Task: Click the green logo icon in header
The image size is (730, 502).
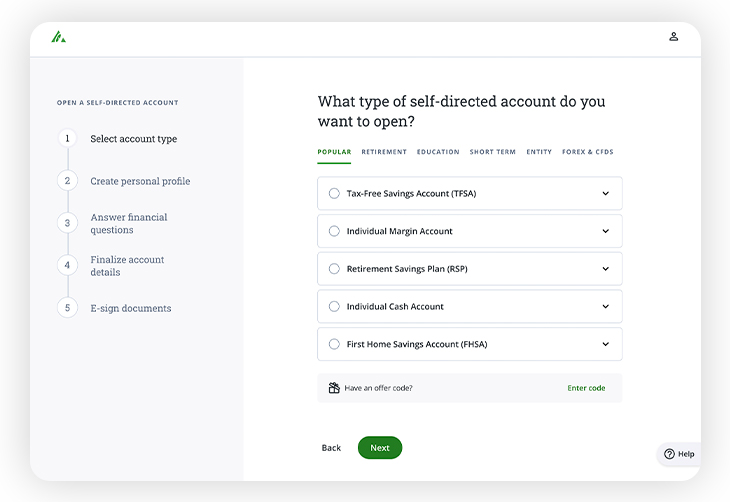Action: point(59,37)
